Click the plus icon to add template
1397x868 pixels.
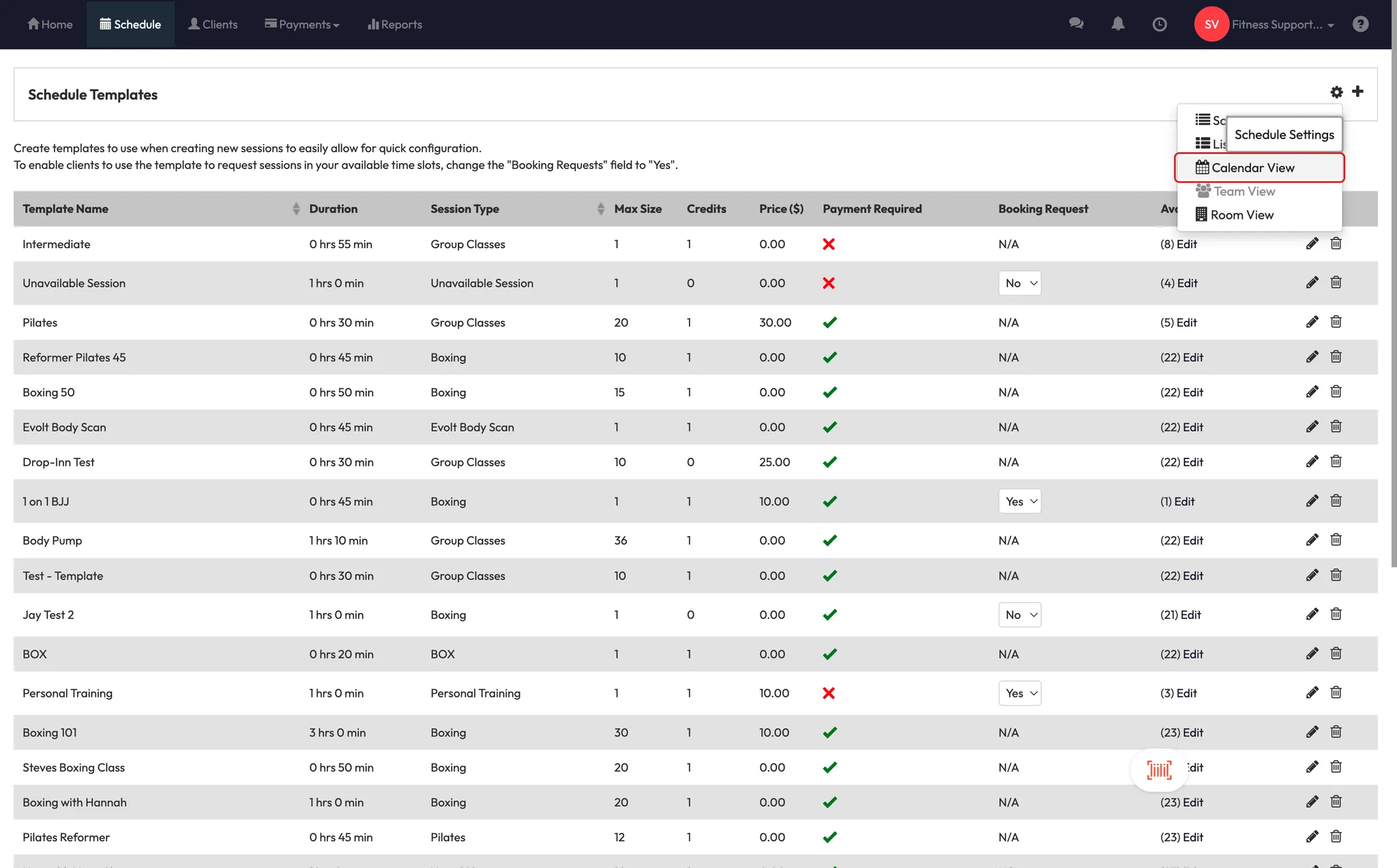pos(1357,91)
